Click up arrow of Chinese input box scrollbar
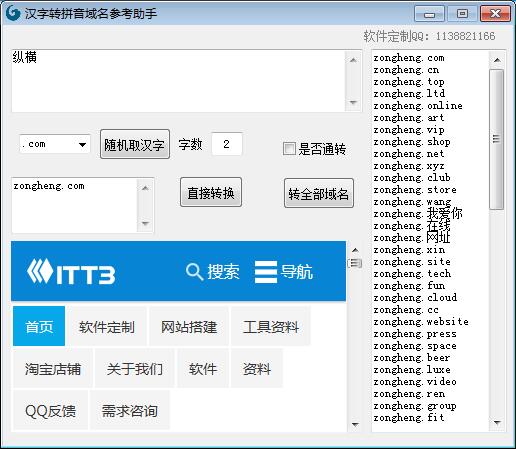Image resolution: width=516 pixels, height=449 pixels. point(353,60)
